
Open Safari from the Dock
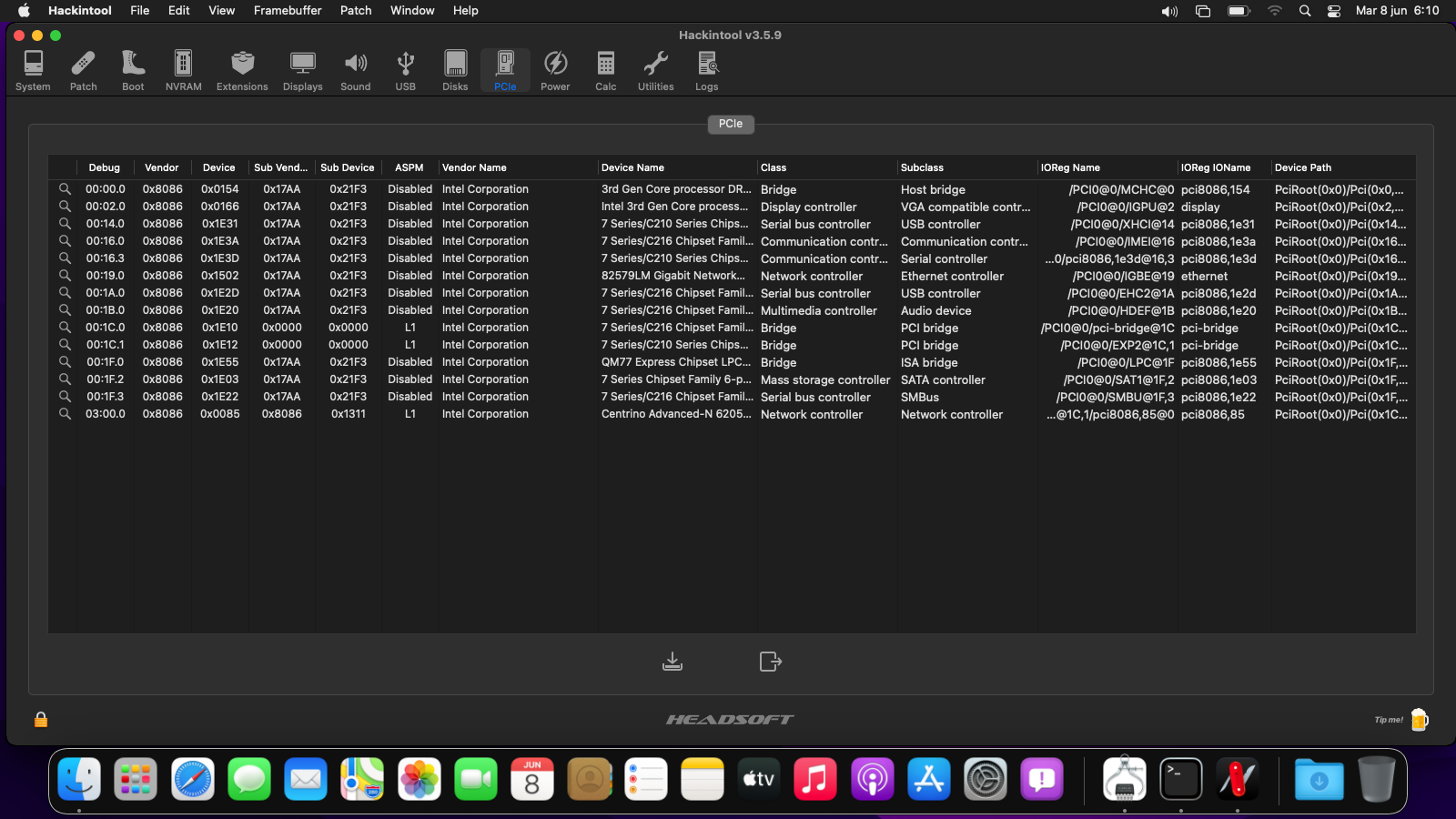193,779
